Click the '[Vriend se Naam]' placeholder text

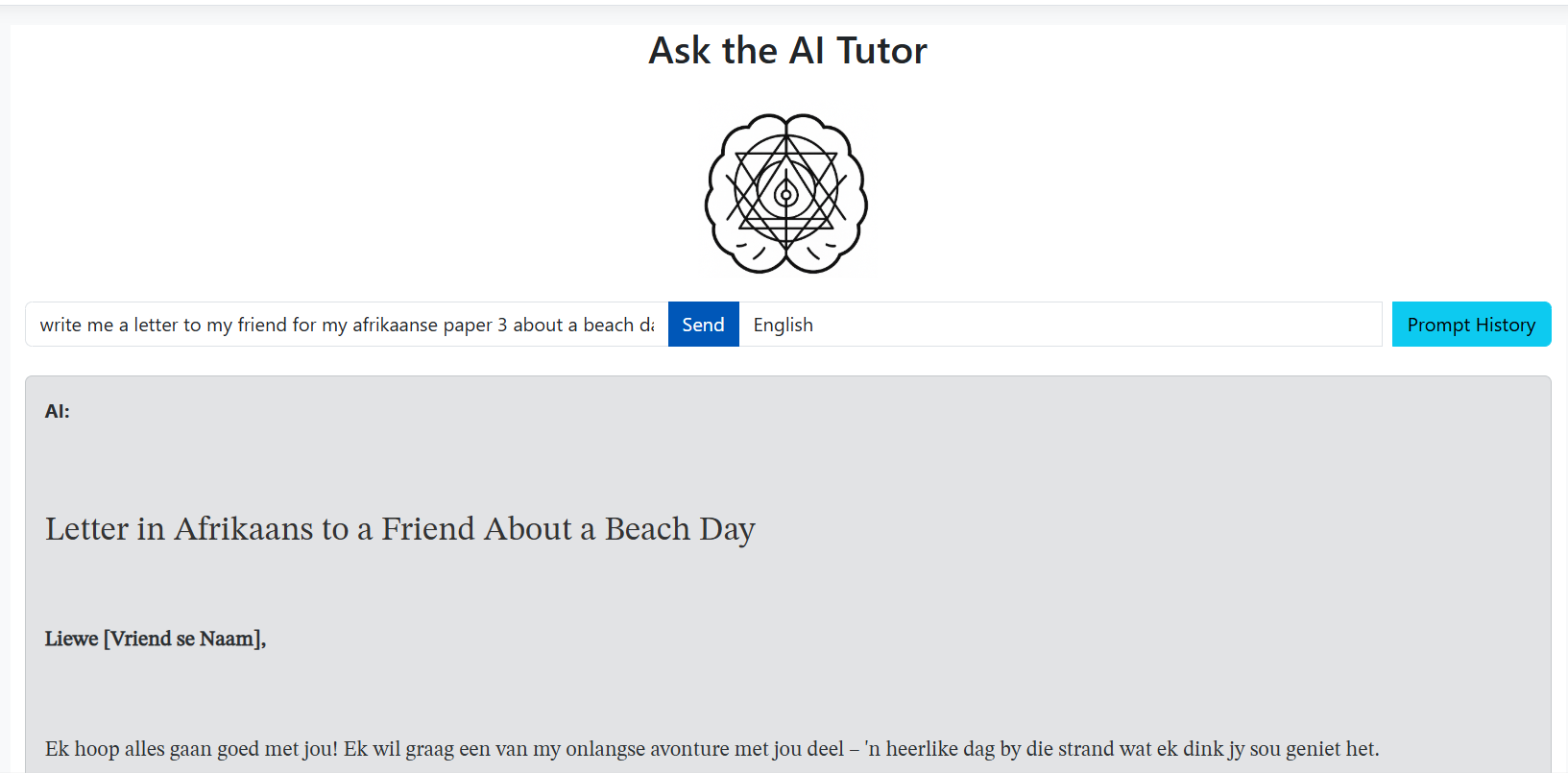182,639
